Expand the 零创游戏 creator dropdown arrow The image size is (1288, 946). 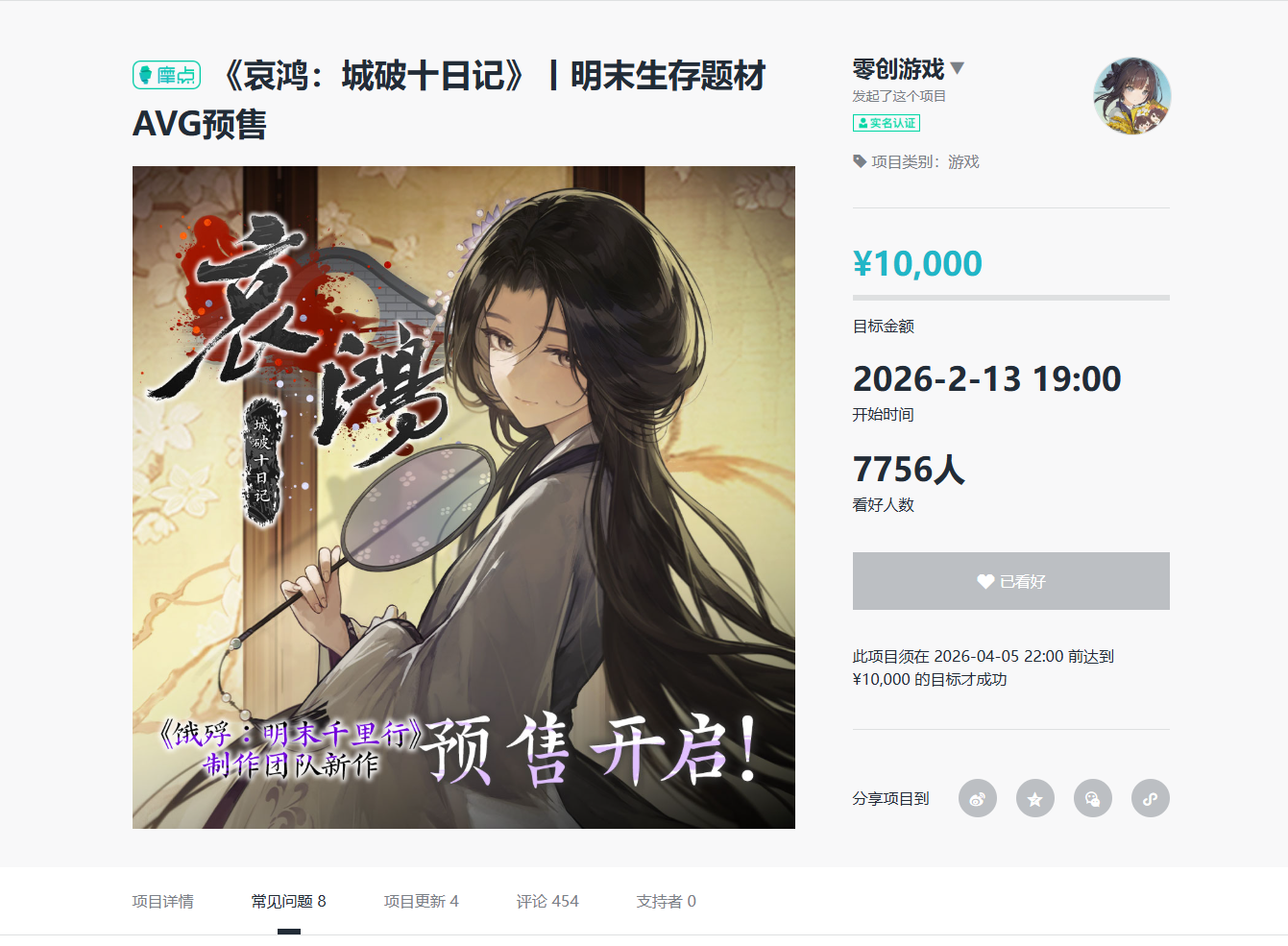[958, 68]
